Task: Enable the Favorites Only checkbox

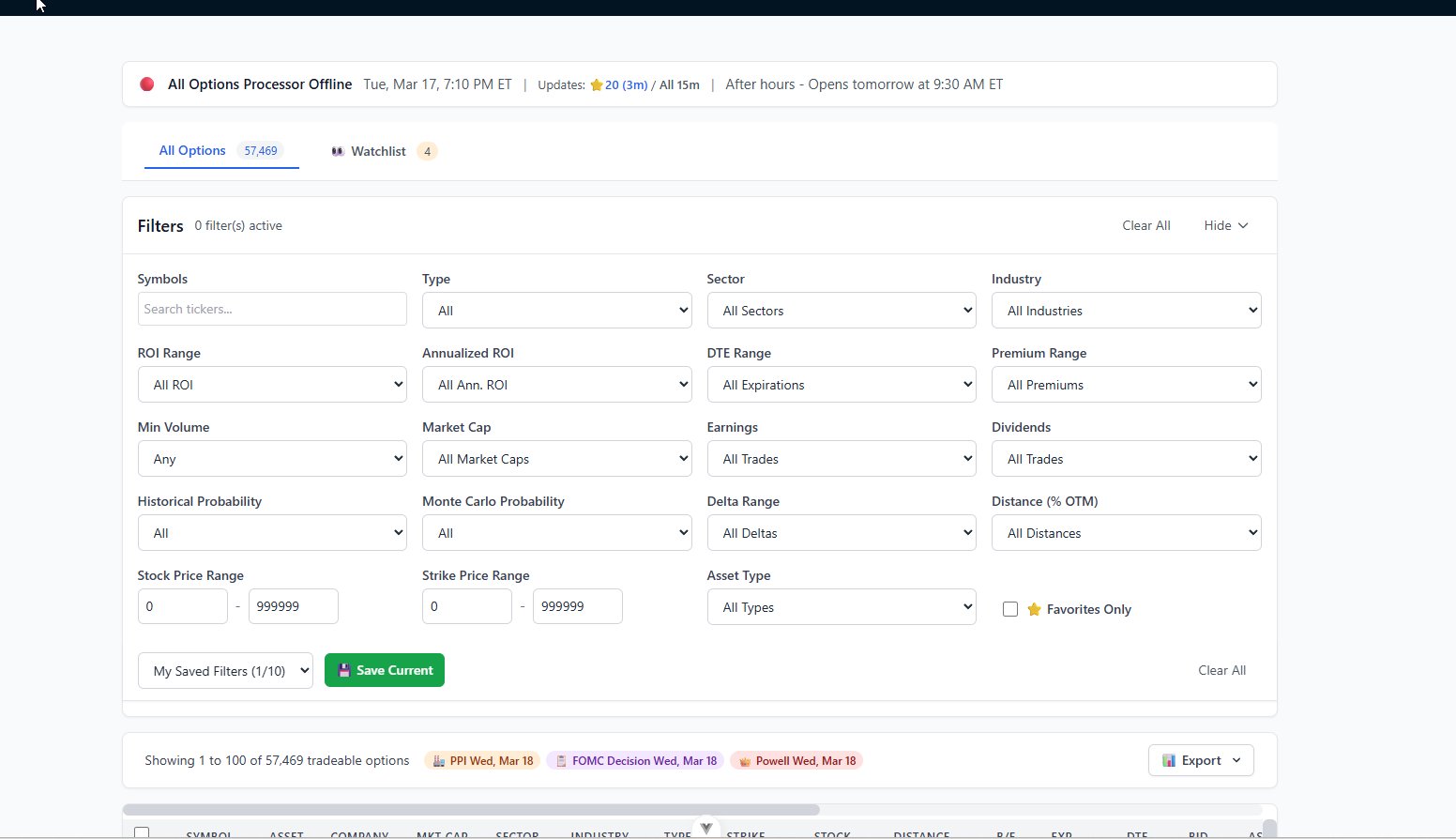Action: (1010, 609)
